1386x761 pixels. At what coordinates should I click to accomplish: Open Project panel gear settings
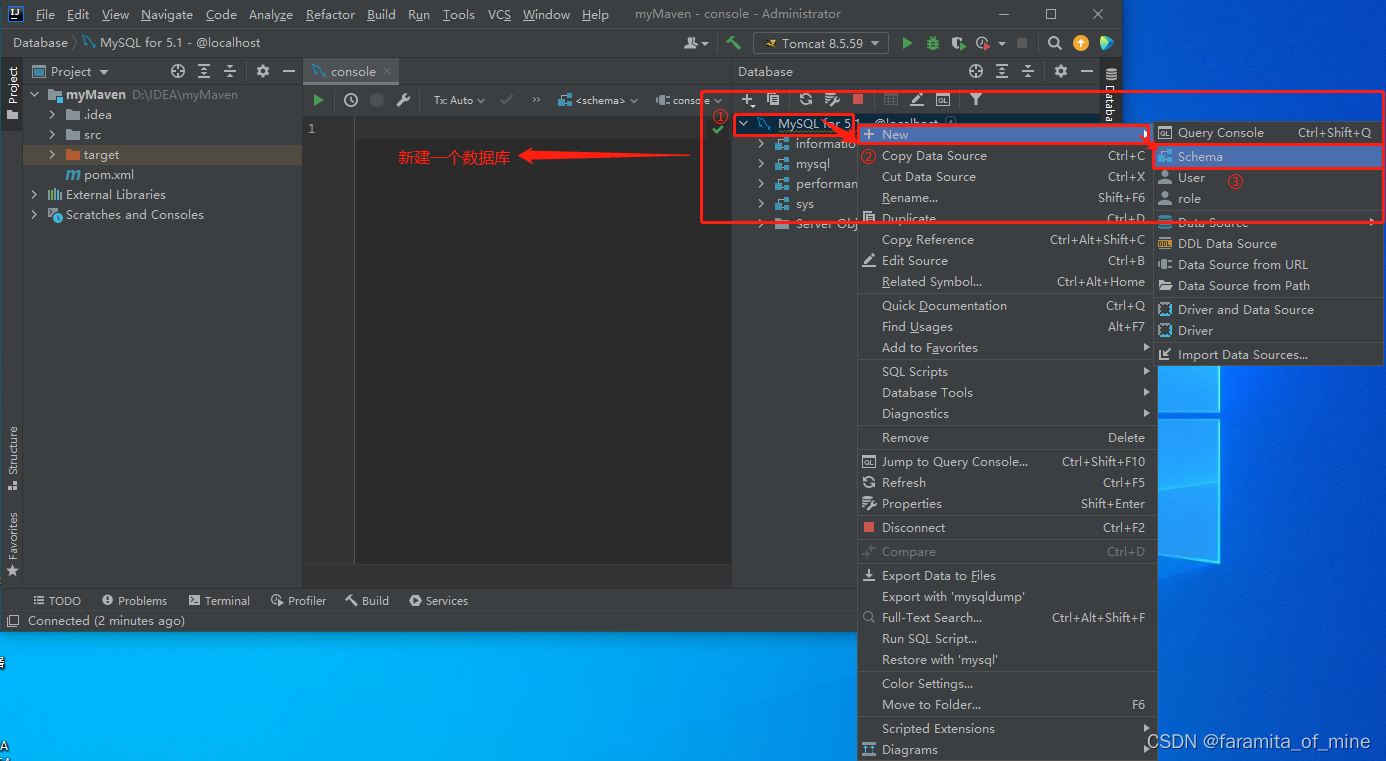coord(263,71)
